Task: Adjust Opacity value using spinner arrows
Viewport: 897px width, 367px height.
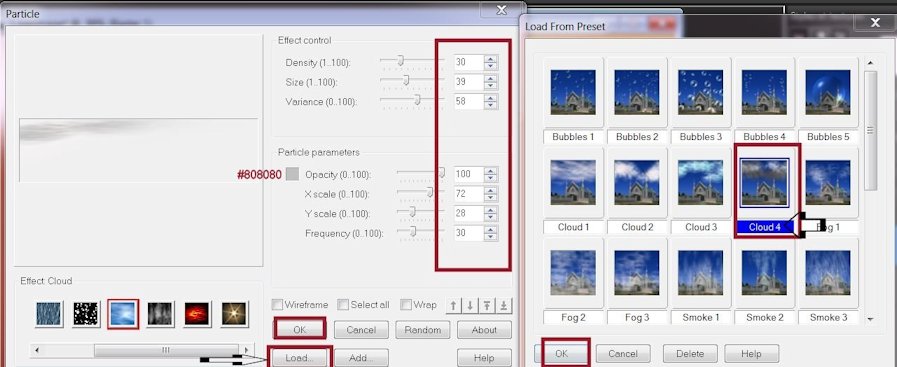Action: click(490, 174)
